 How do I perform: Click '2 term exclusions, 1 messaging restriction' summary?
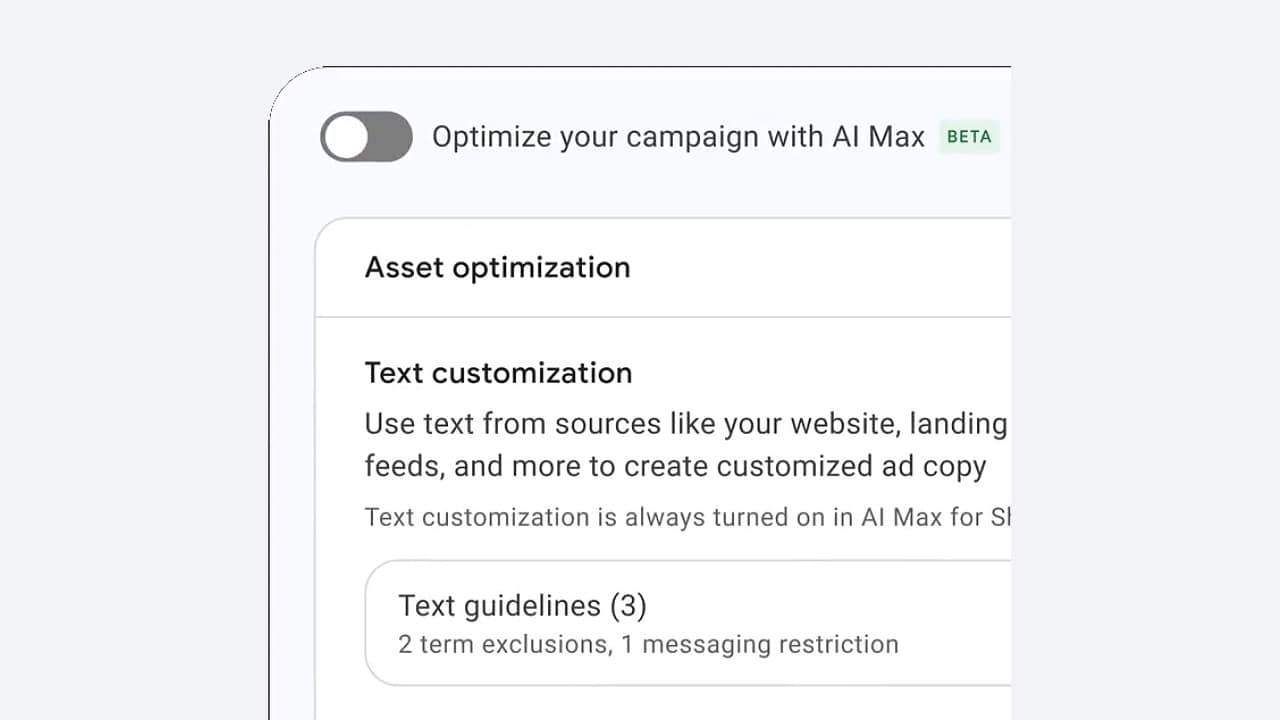pyautogui.click(x=648, y=645)
